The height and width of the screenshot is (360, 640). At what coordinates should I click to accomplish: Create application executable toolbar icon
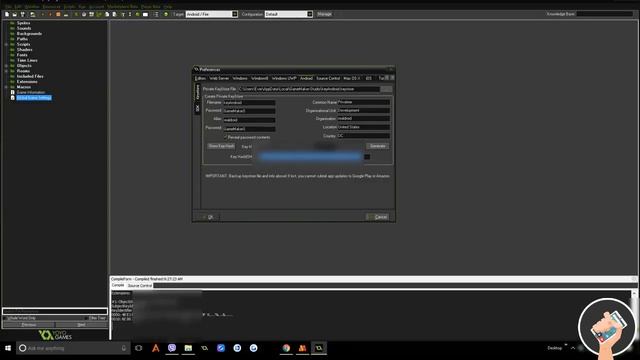coord(33,14)
